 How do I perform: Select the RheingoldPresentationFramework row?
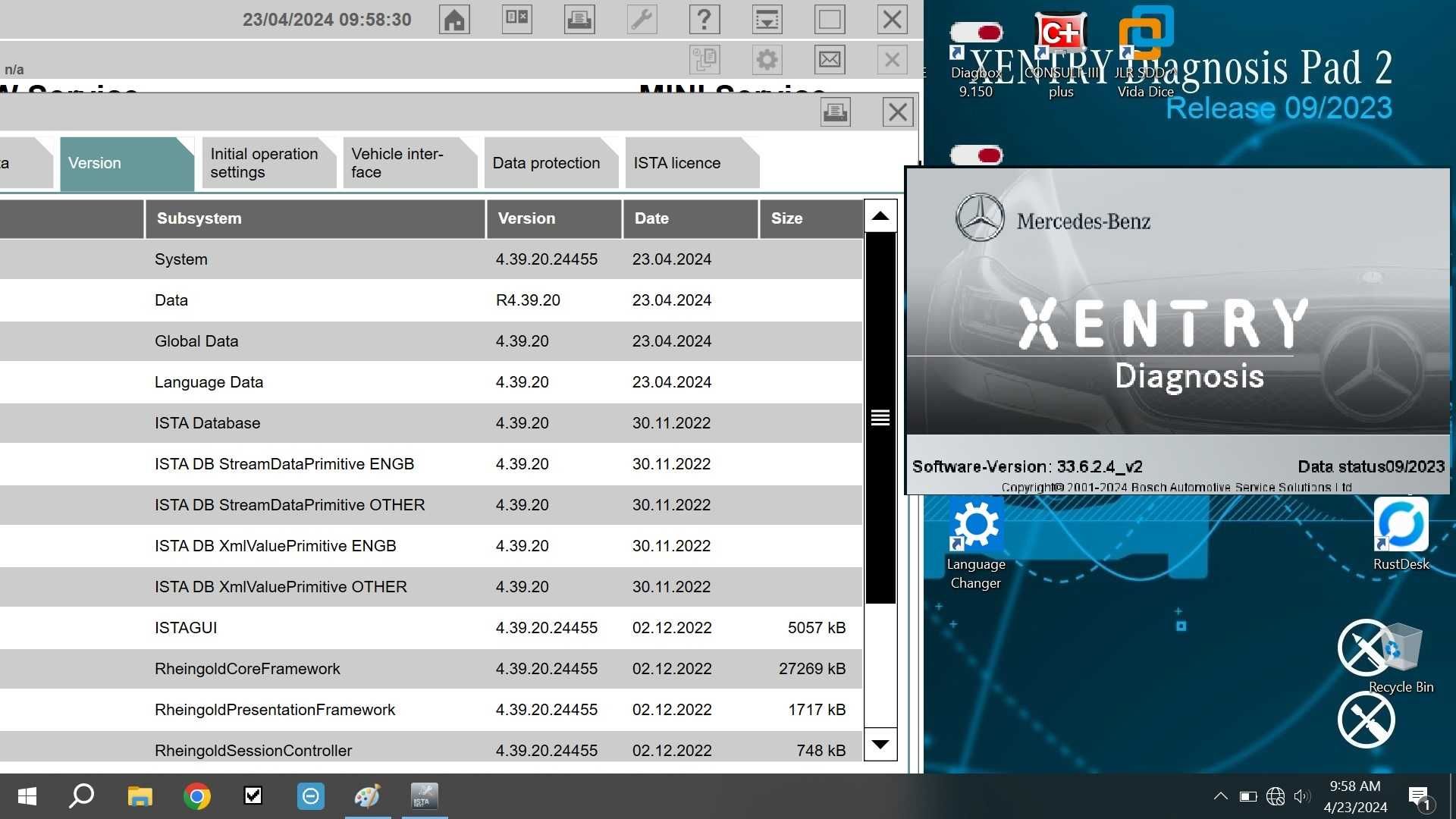tap(431, 710)
